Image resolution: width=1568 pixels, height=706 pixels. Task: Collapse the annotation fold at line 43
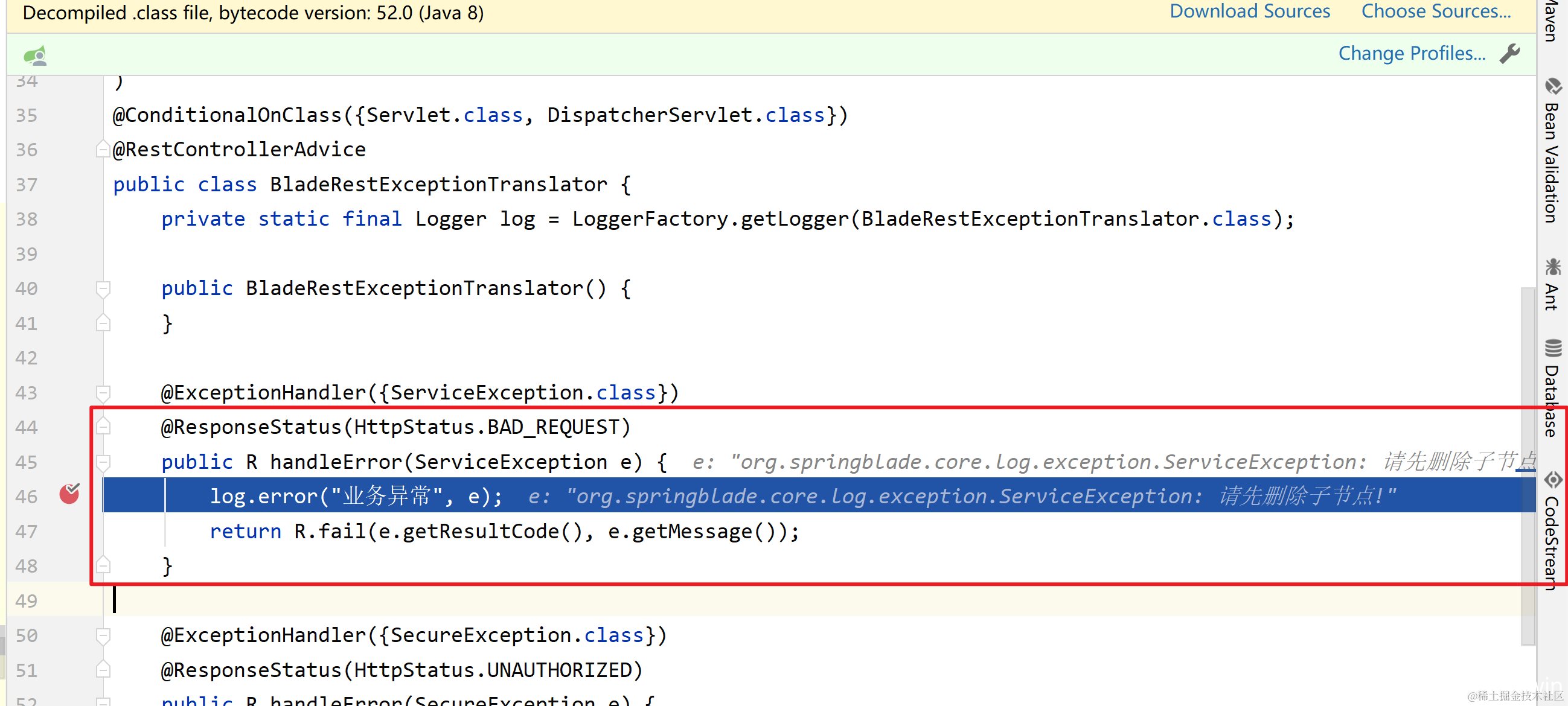click(x=103, y=393)
